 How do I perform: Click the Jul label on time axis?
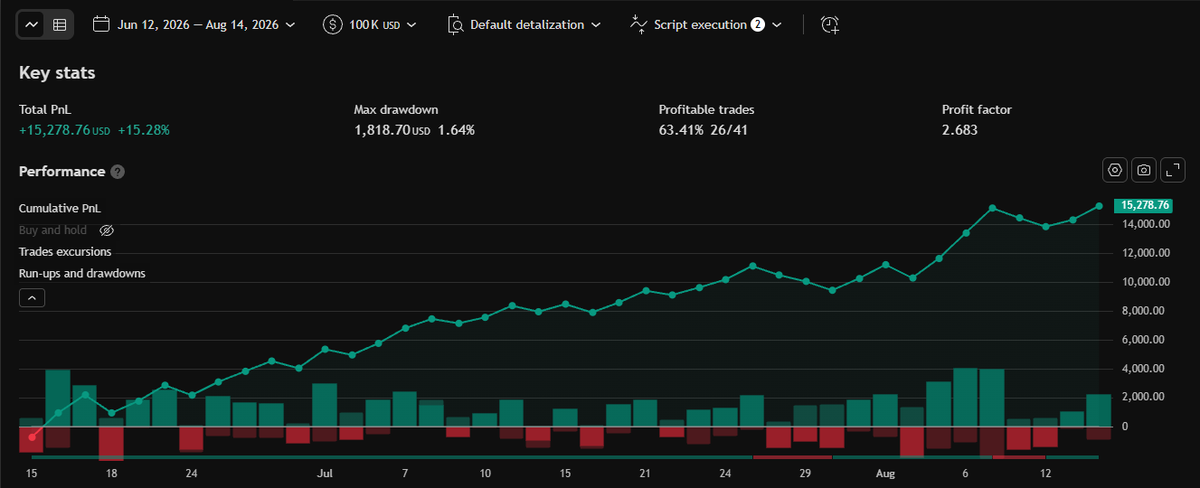[x=325, y=473]
